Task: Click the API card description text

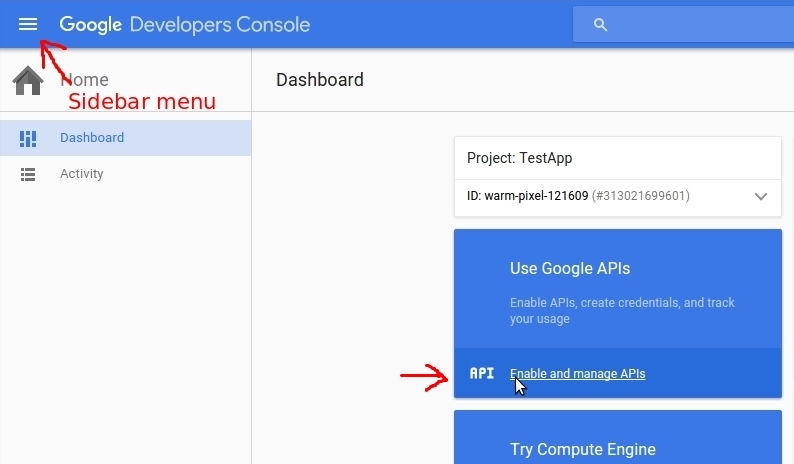Action: [x=622, y=310]
